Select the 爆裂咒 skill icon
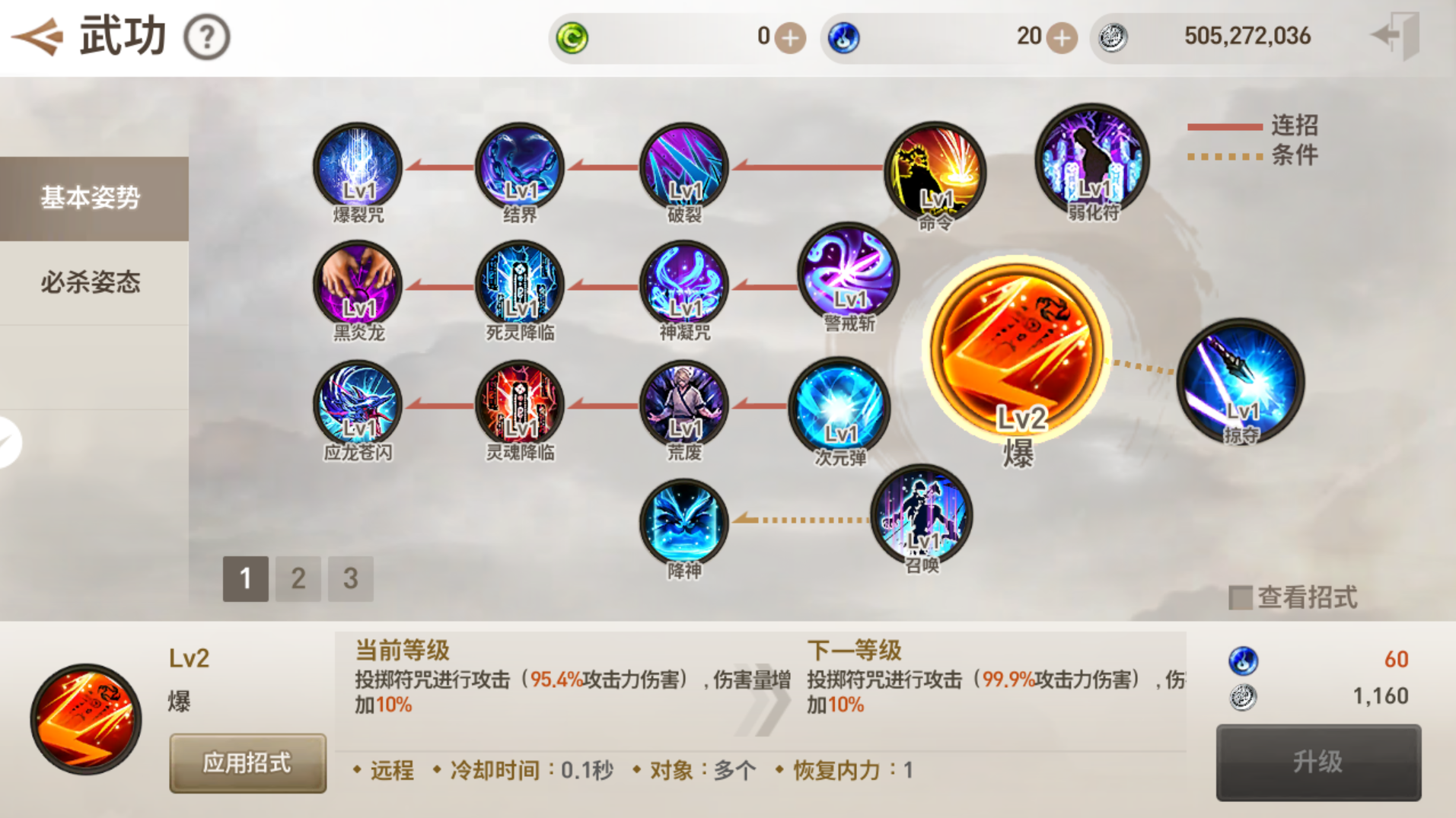Viewport: 1456px width, 818px height. [x=358, y=167]
